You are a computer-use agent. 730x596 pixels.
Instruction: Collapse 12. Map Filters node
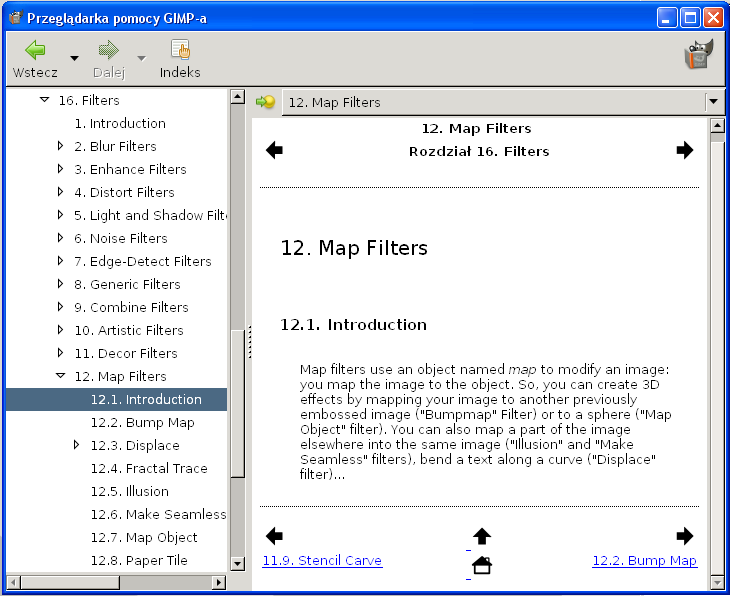coord(61,375)
